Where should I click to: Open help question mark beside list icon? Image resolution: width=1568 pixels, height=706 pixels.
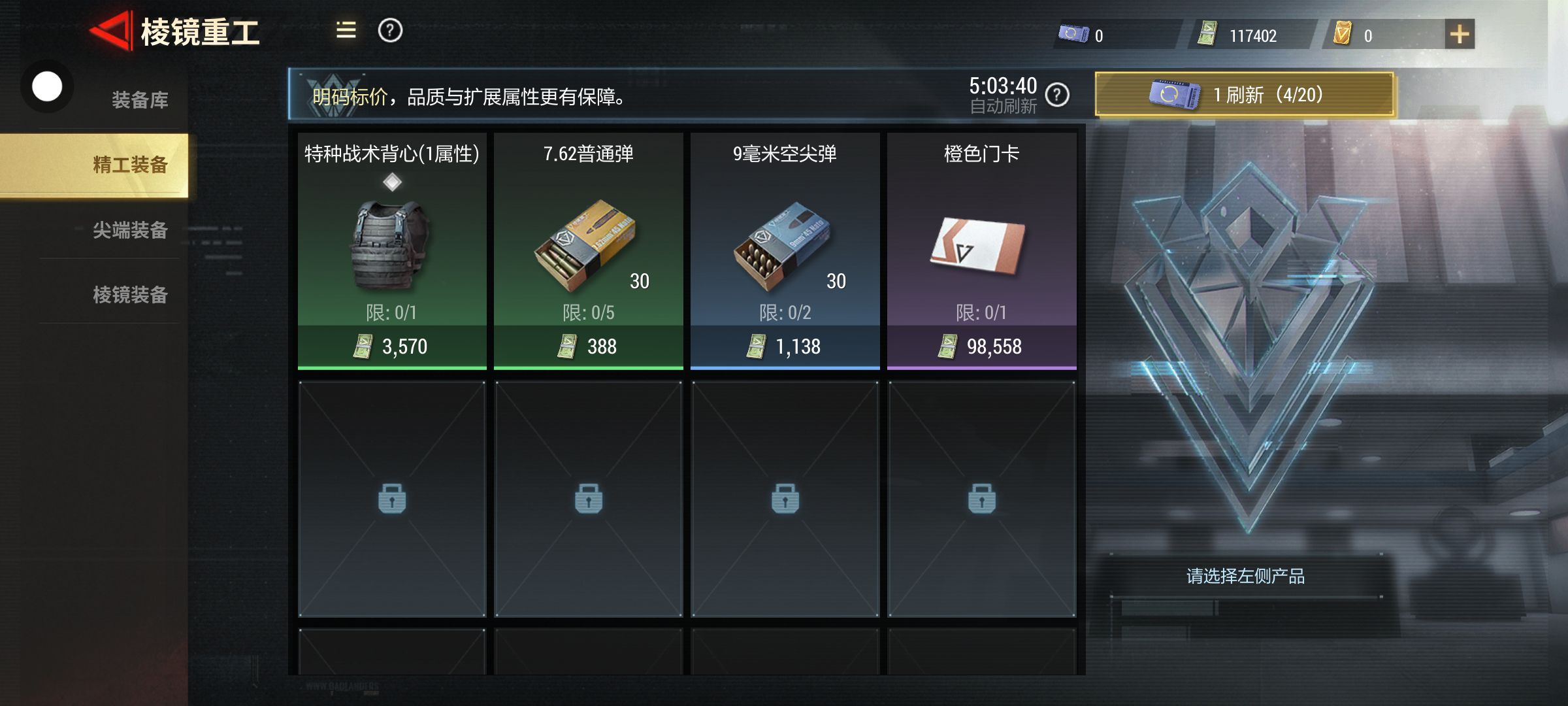pyautogui.click(x=390, y=30)
